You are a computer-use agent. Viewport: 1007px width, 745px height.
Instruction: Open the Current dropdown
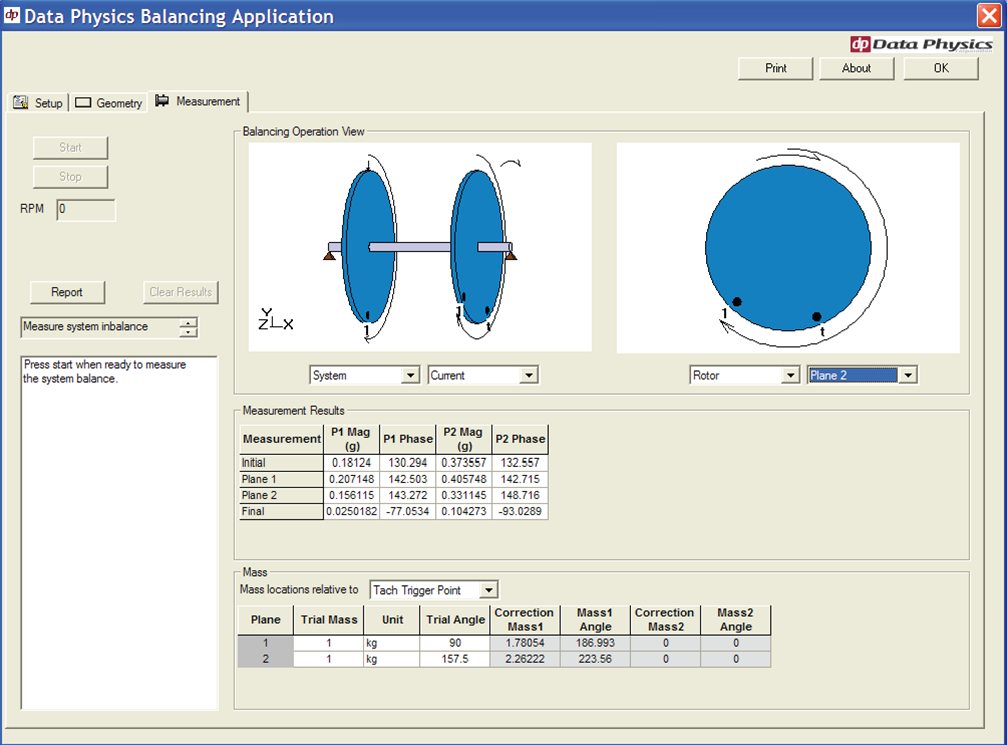[x=529, y=375]
